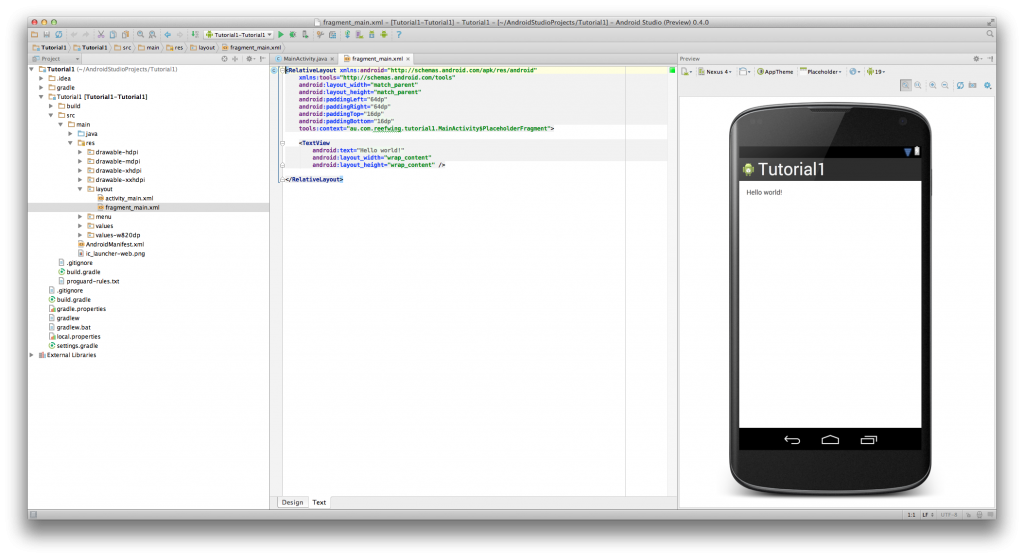Zoom in on the preview

932,85
